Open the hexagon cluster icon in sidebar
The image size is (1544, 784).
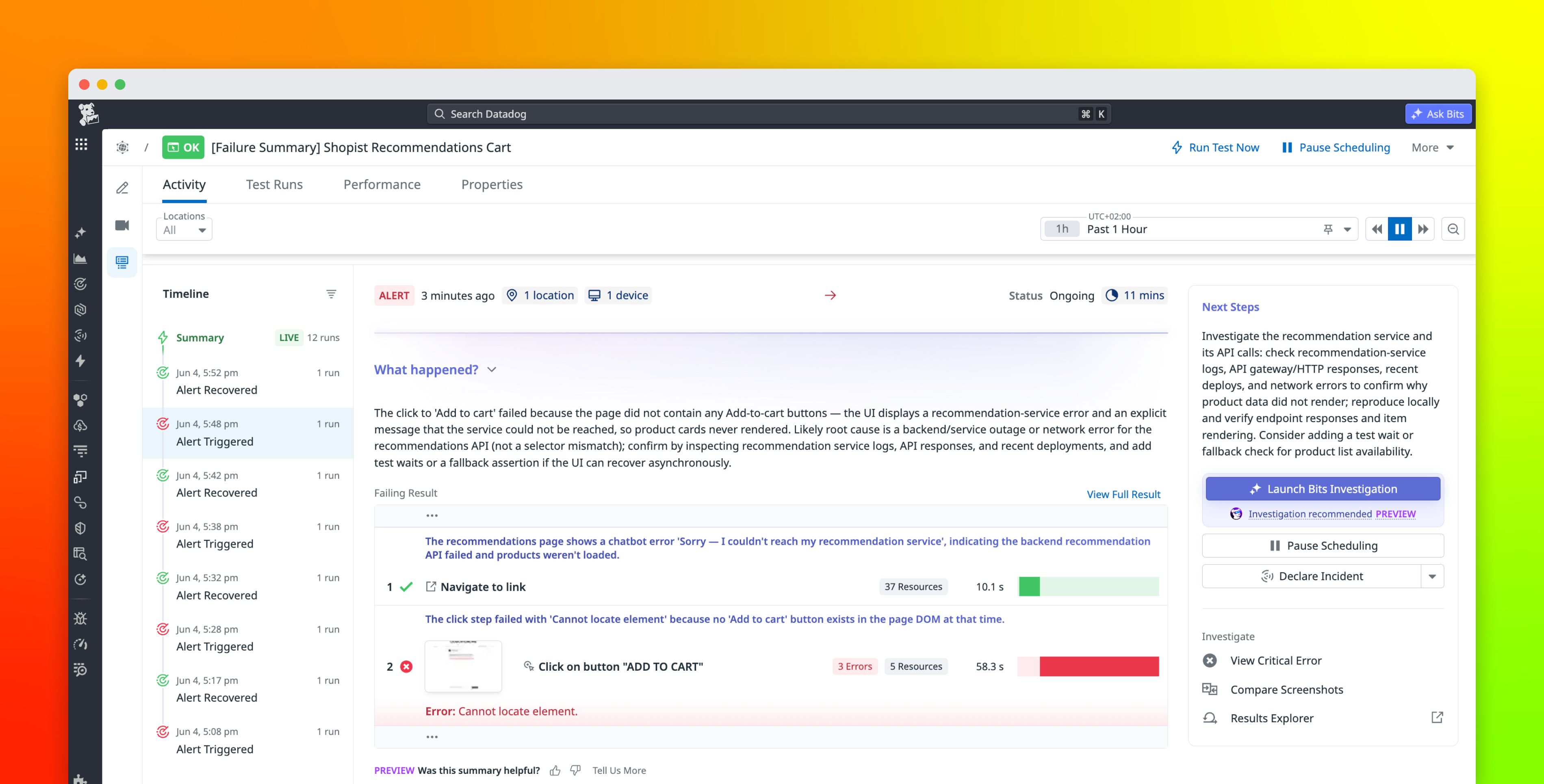80,400
